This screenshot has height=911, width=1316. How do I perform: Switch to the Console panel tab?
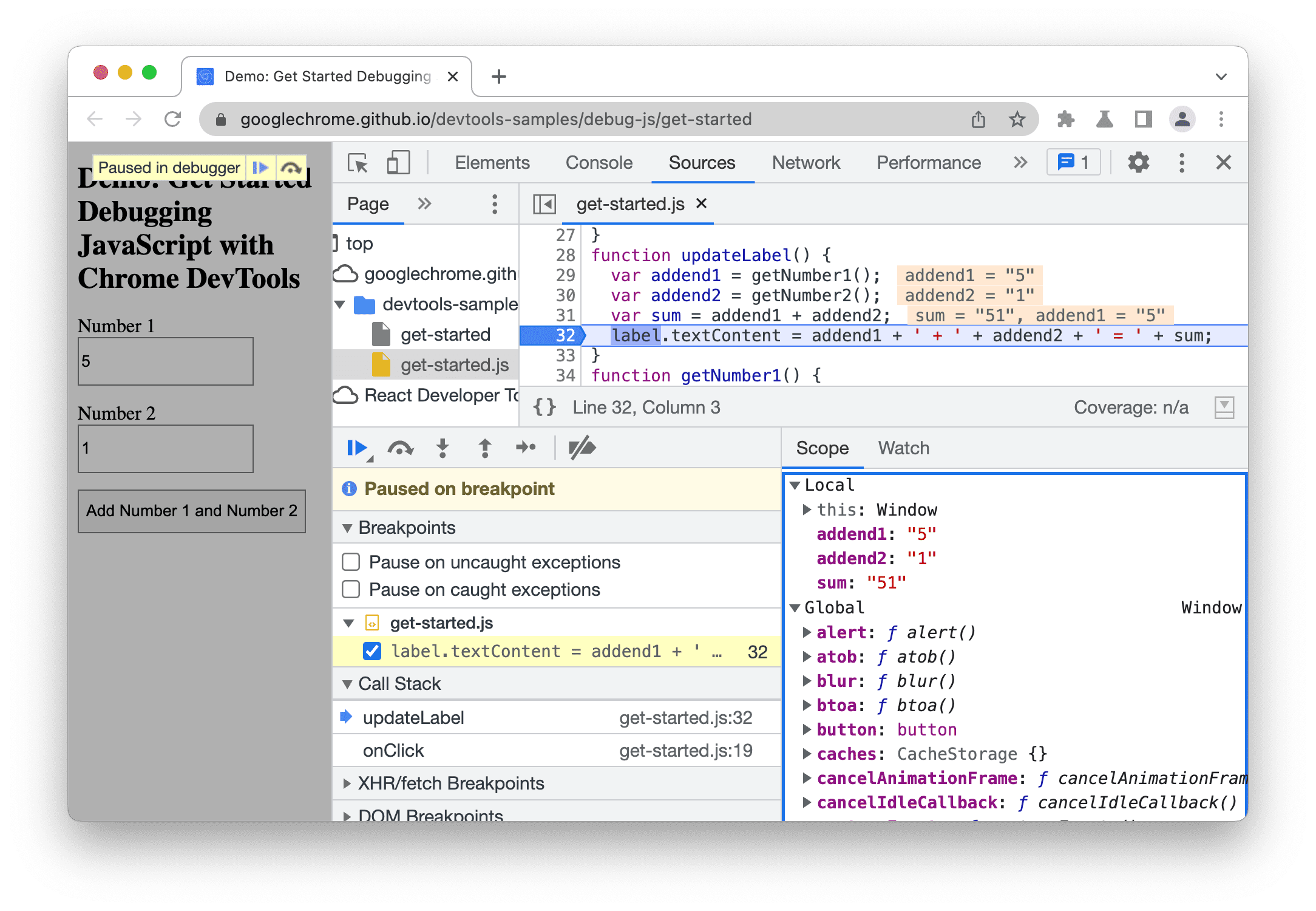(600, 163)
